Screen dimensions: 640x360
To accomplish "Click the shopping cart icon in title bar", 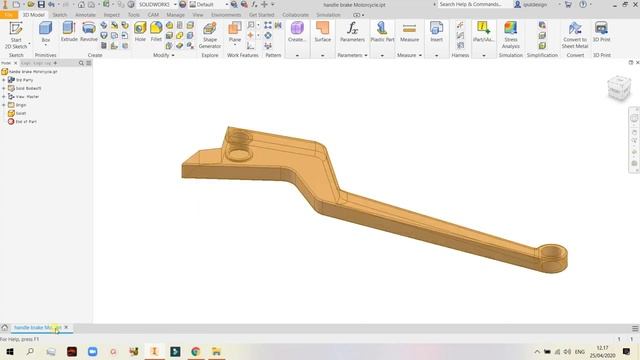I will coord(568,4).
